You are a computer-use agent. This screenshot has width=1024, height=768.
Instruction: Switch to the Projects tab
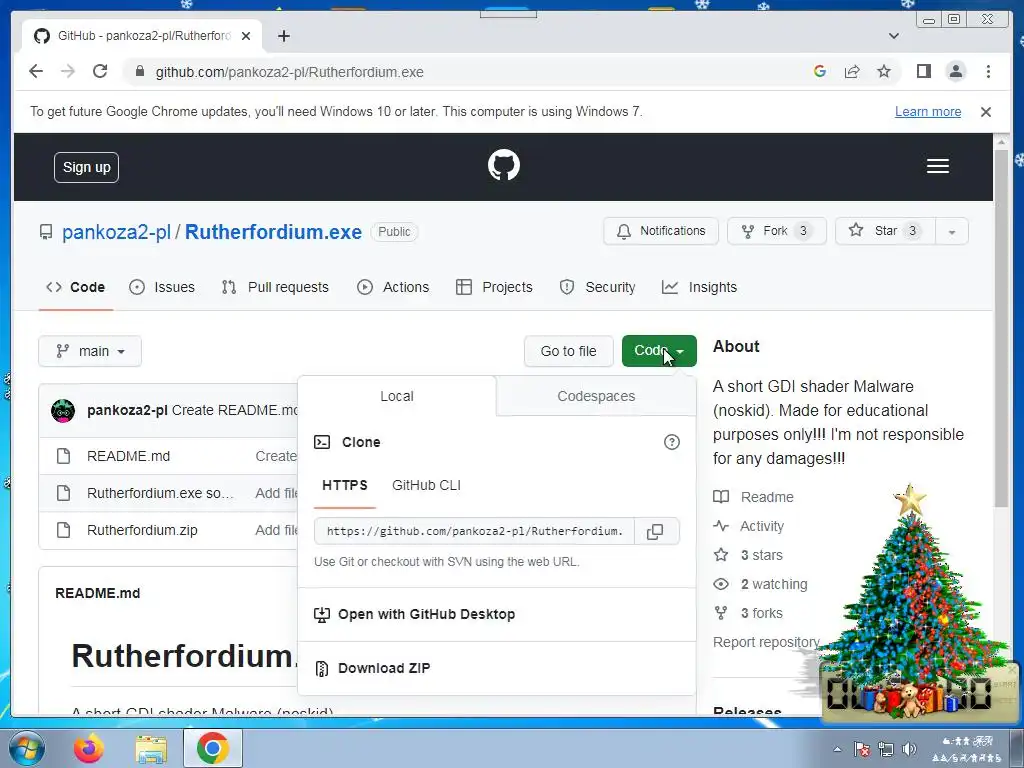tap(494, 287)
